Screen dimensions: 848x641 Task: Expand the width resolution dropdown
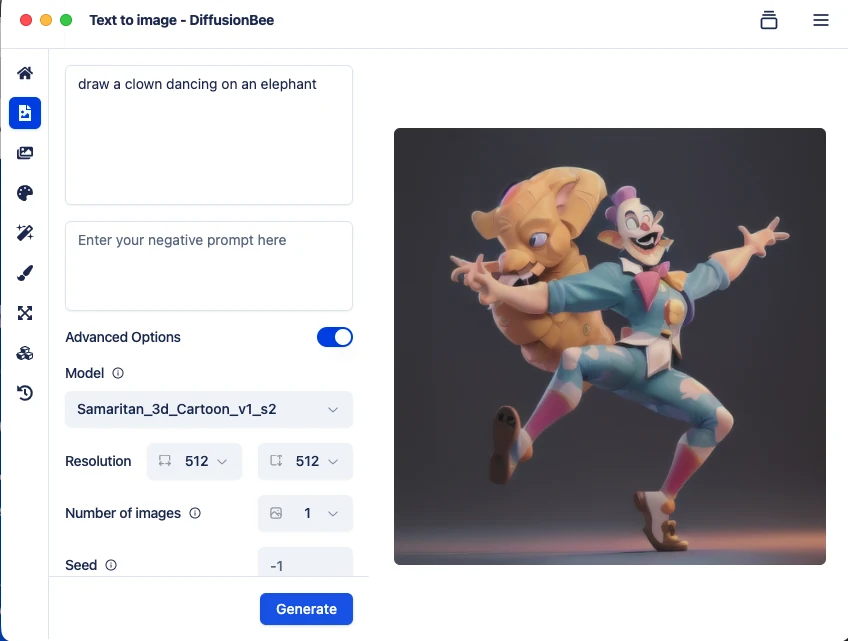194,461
